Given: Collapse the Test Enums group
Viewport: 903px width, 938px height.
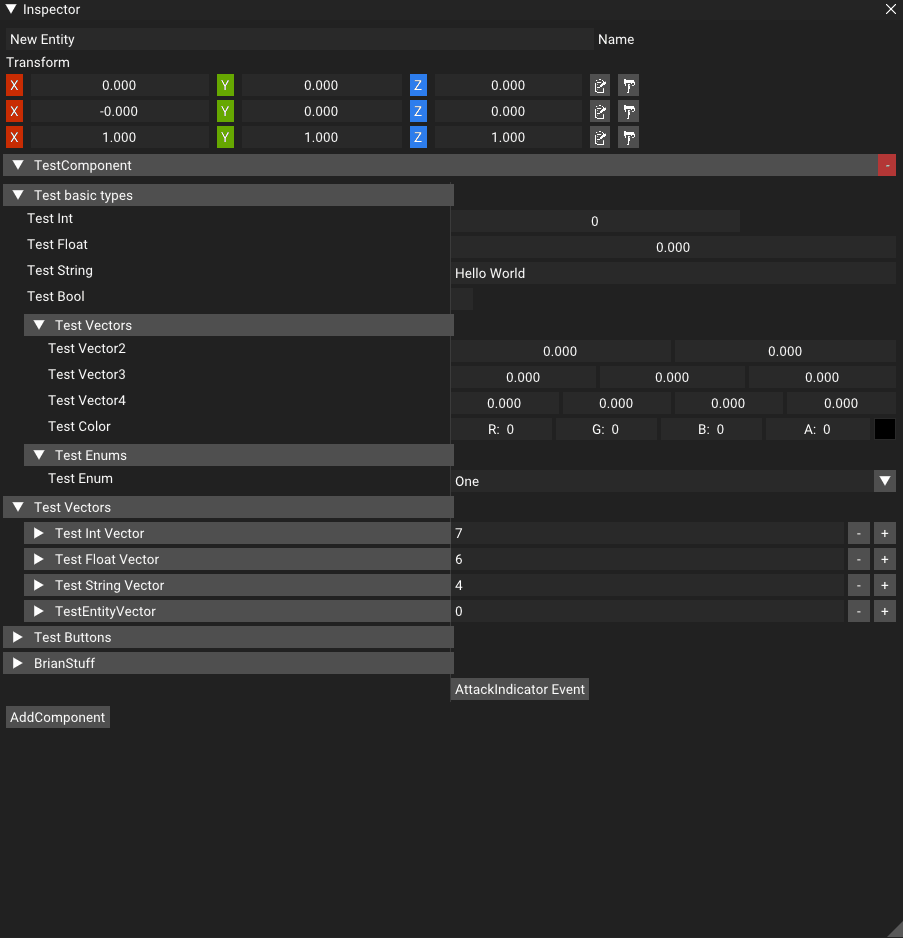Looking at the screenshot, I should pyautogui.click(x=239, y=455).
